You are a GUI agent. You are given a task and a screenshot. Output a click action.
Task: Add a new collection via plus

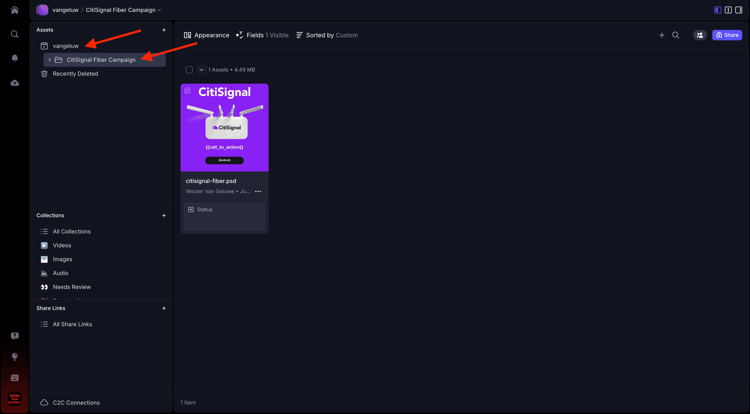164,215
